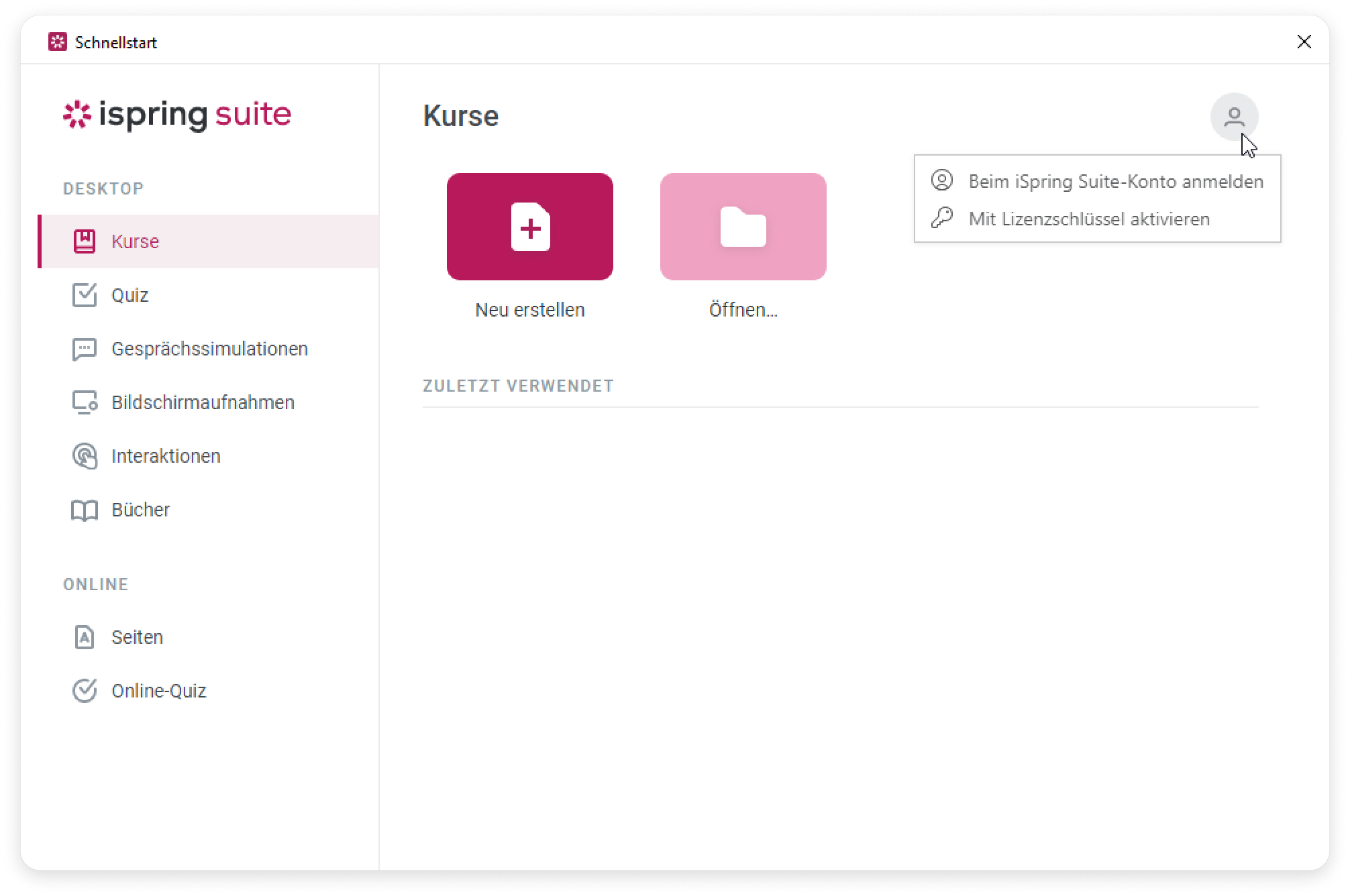This screenshot has height=896, width=1350.
Task: Click the key icon in account menu
Action: pyautogui.click(x=942, y=218)
